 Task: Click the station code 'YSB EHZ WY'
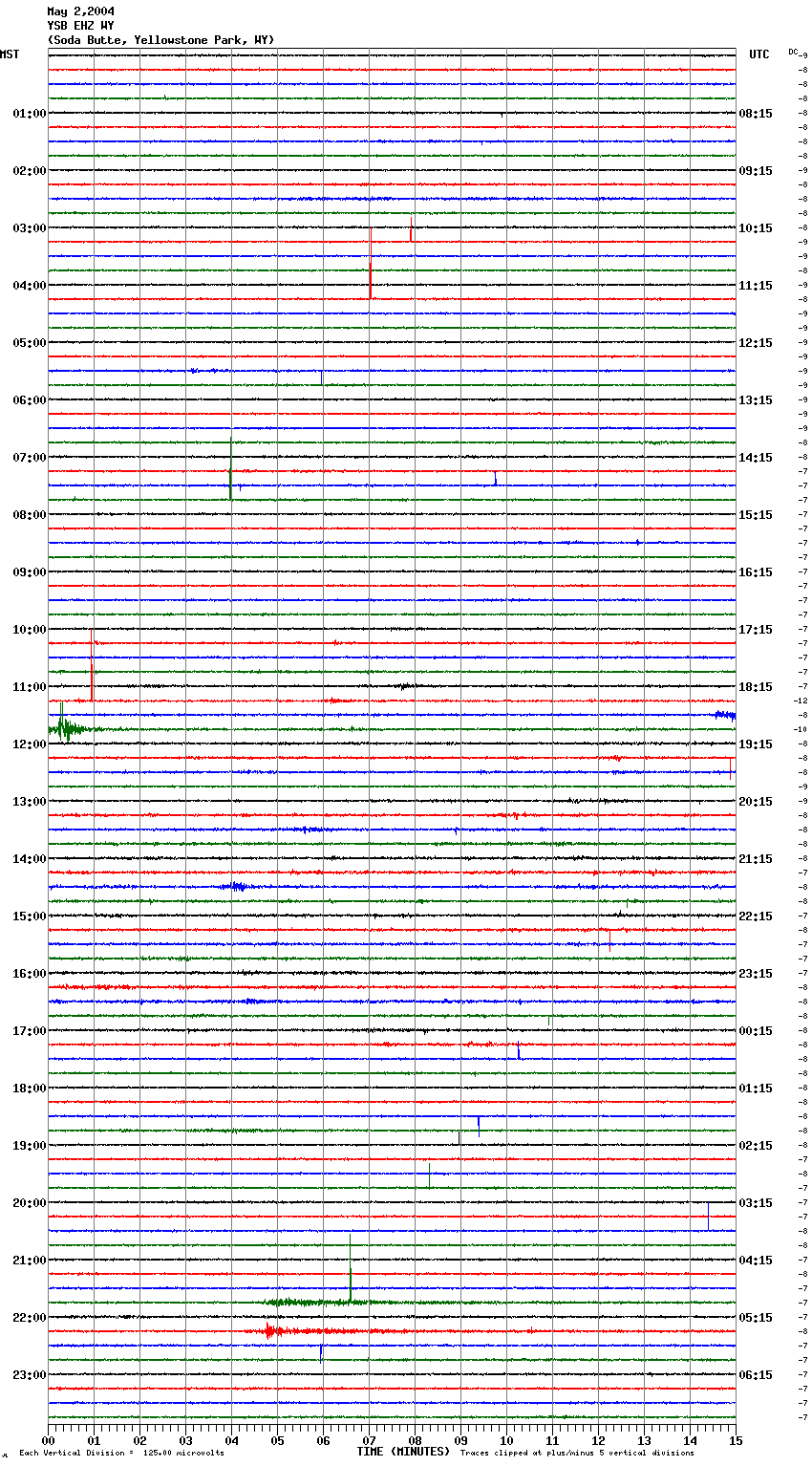tap(81, 26)
